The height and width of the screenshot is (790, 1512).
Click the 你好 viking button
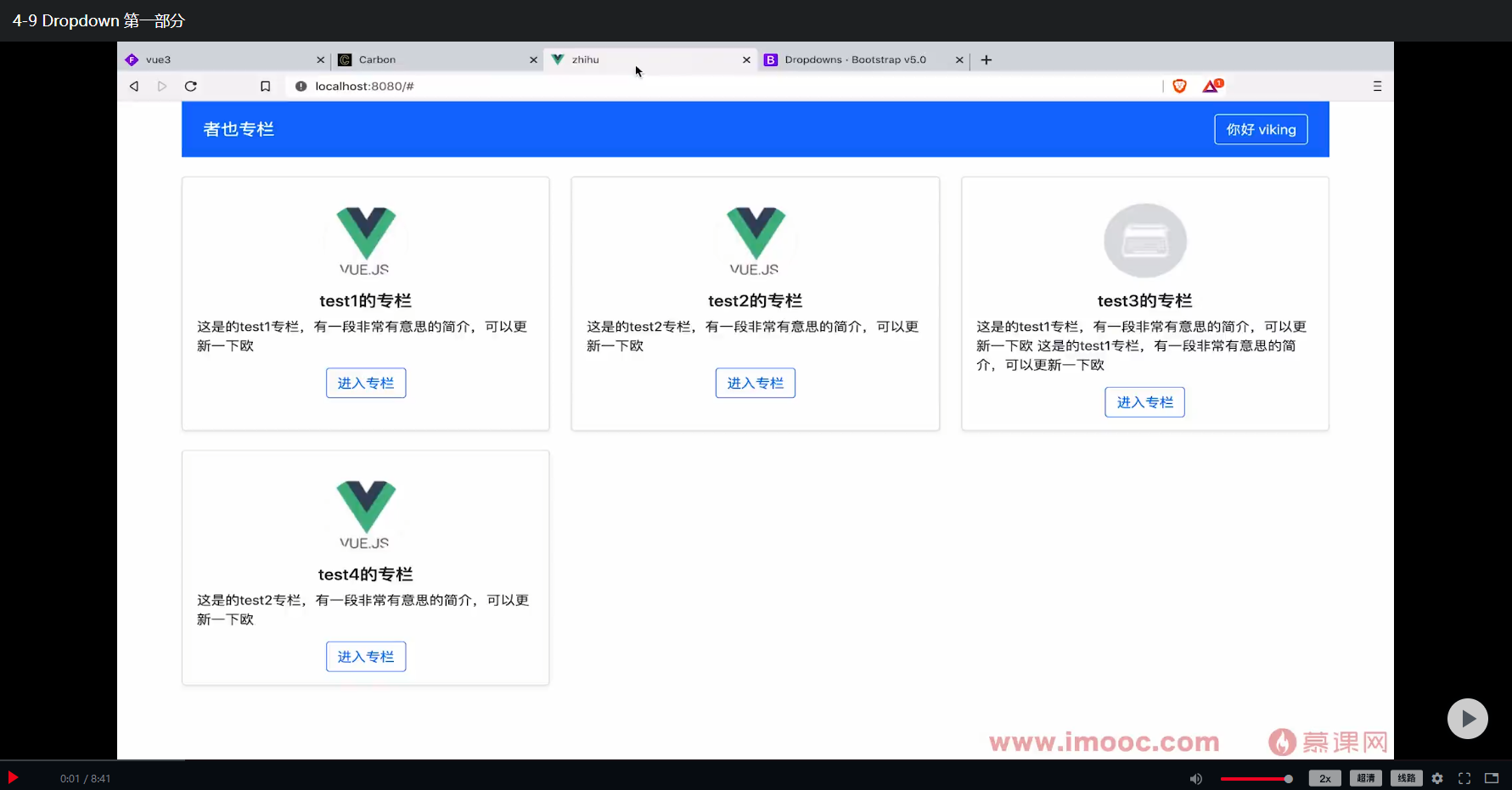click(1261, 129)
